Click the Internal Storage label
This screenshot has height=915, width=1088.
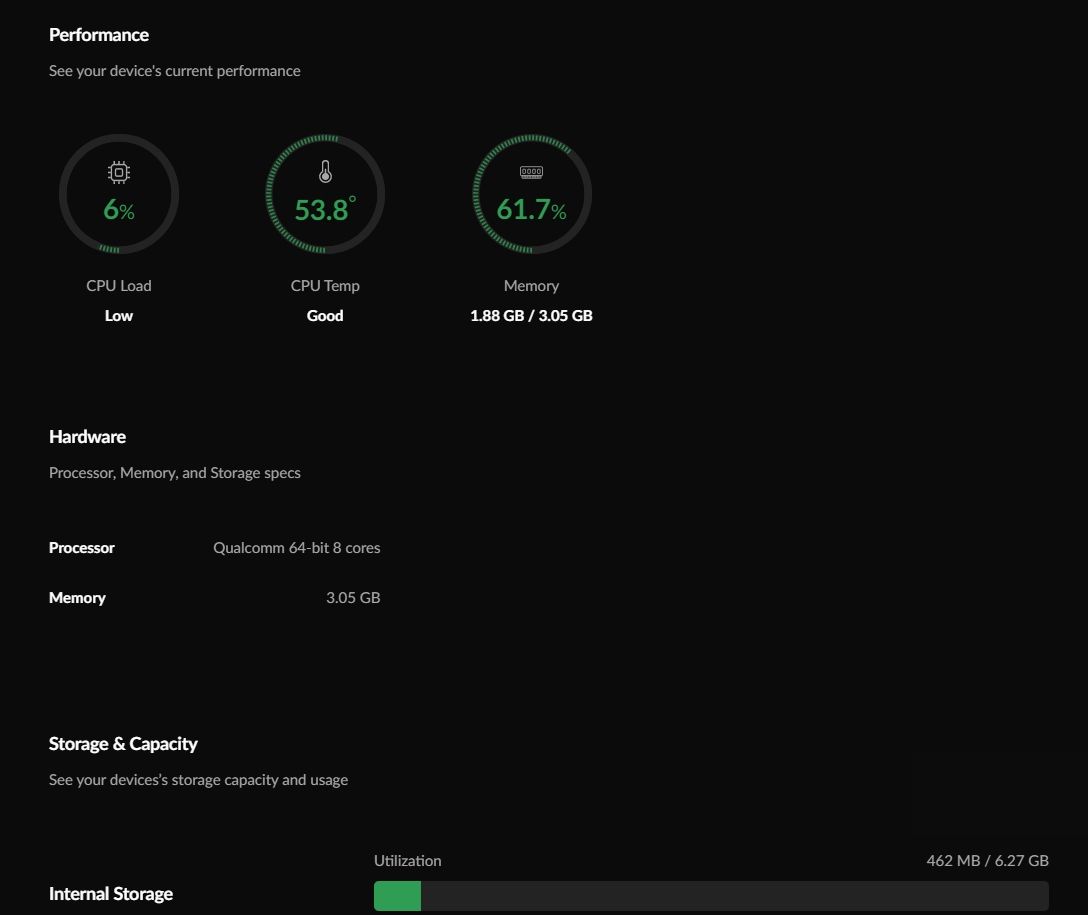point(111,894)
